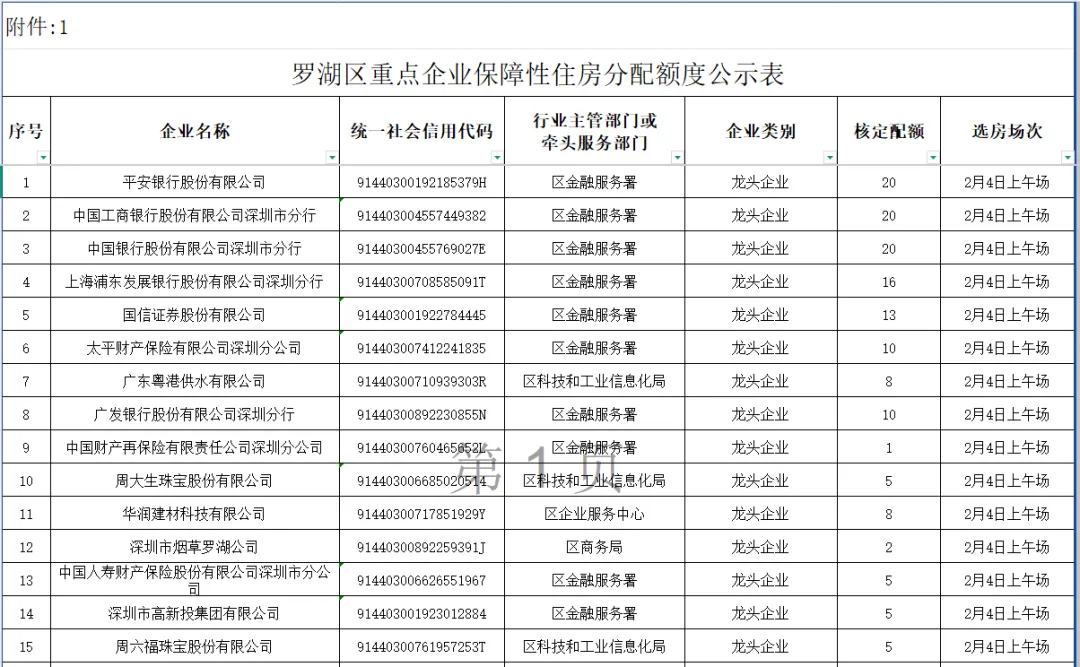Click the 序号 header cell

pyautogui.click(x=26, y=131)
